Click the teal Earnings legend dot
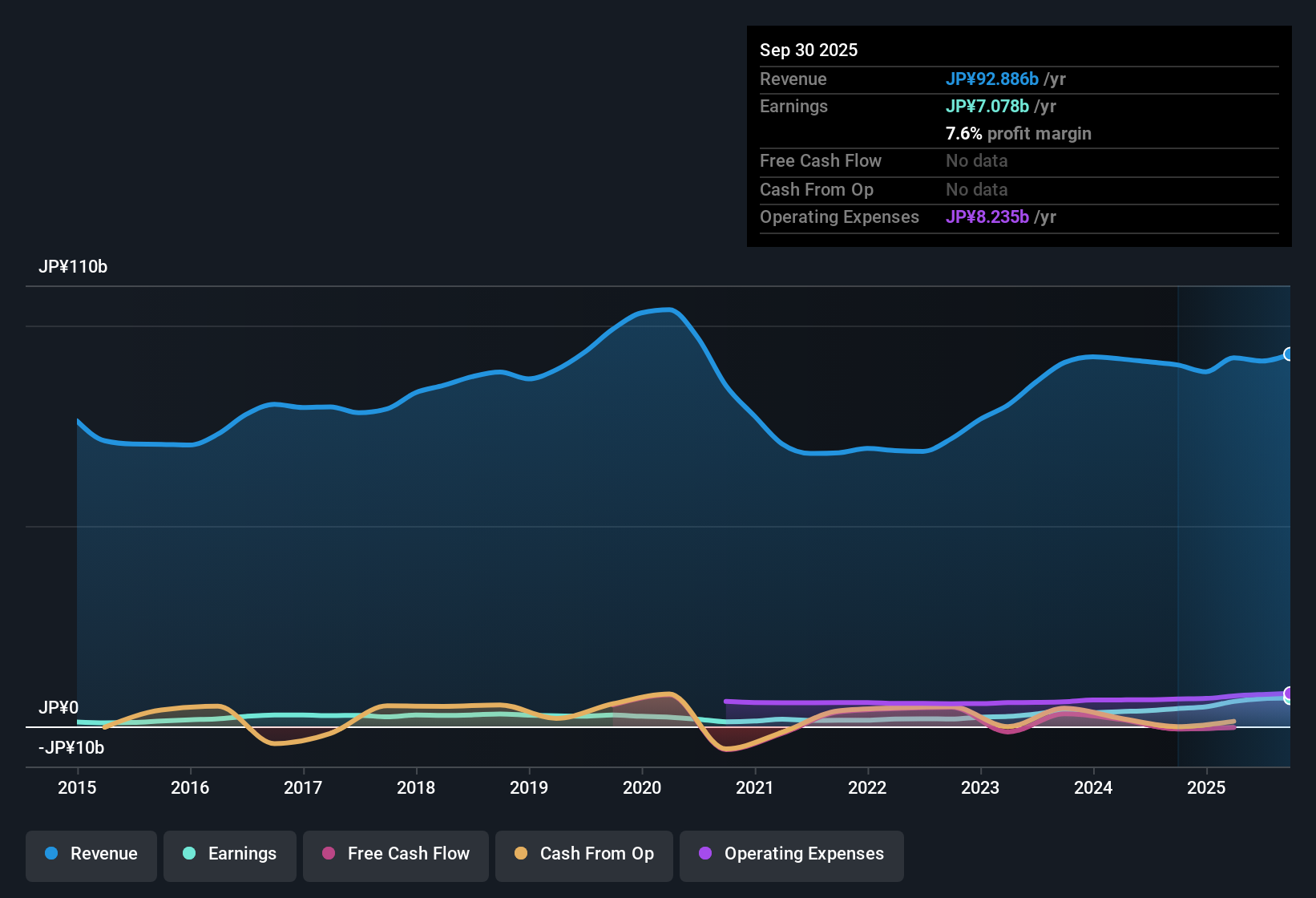Screen dimensions: 1316x898 (x=189, y=854)
